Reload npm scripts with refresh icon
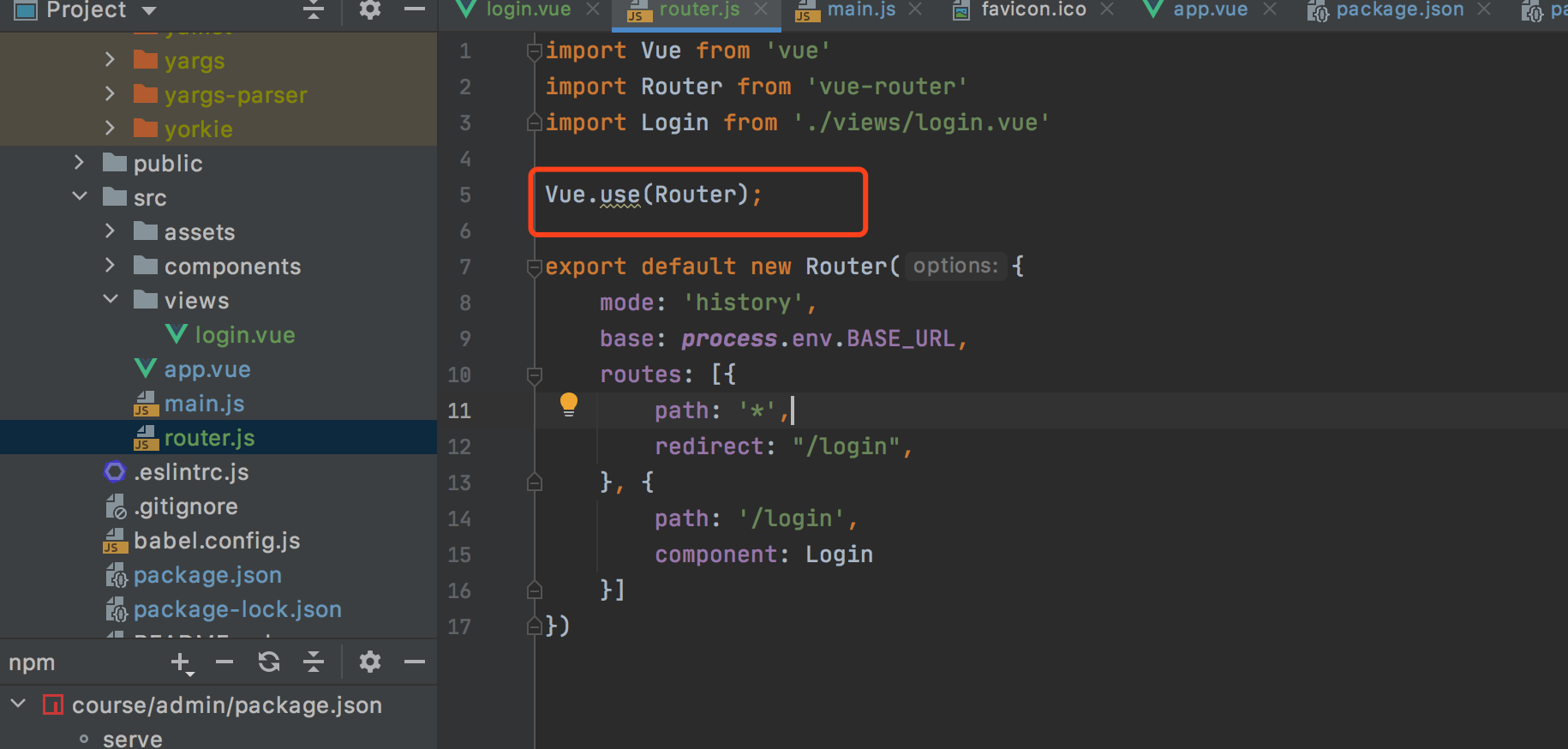This screenshot has width=1568, height=749. click(269, 662)
